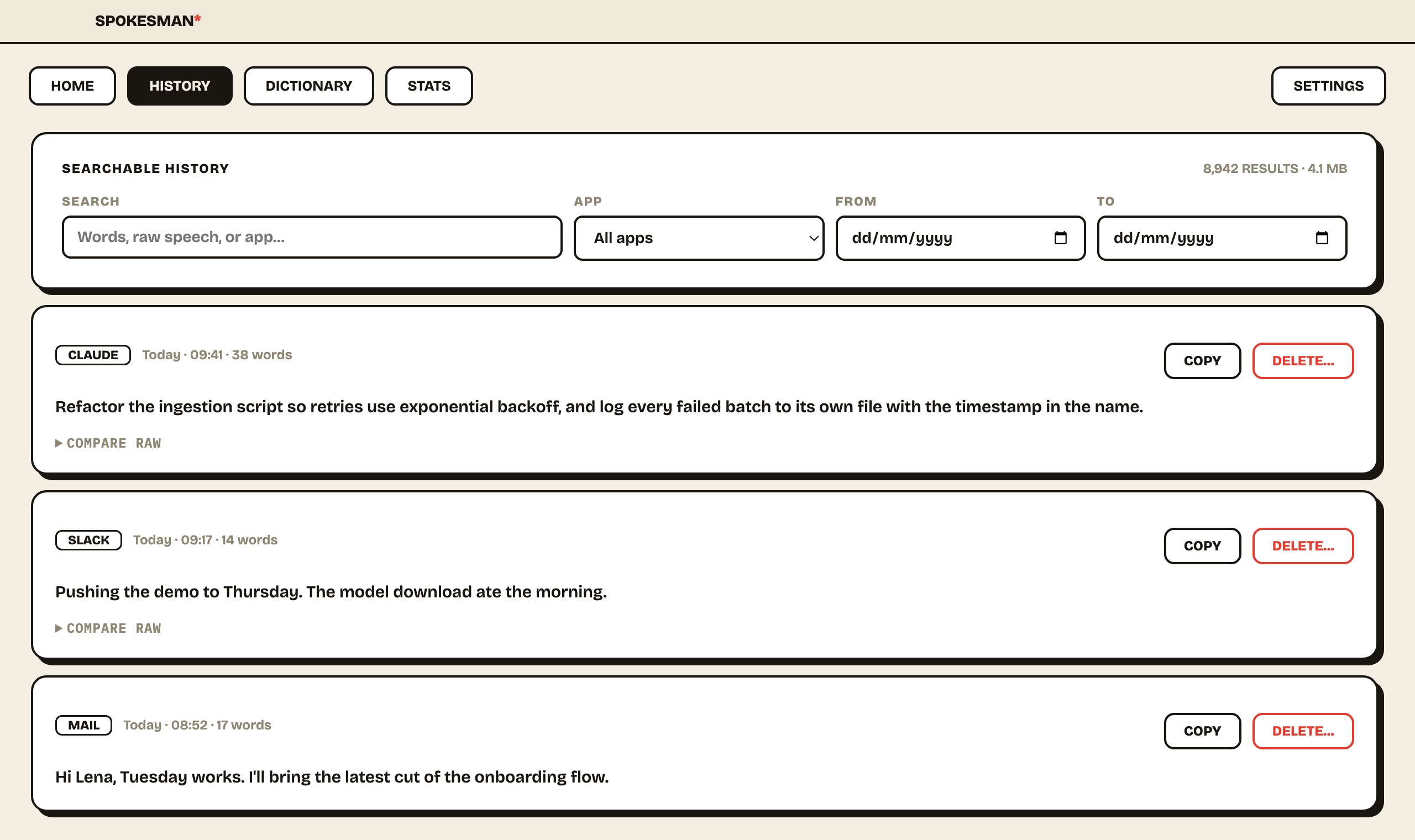Click the To date field
Viewport: 1415px width, 840px height.
point(1222,238)
